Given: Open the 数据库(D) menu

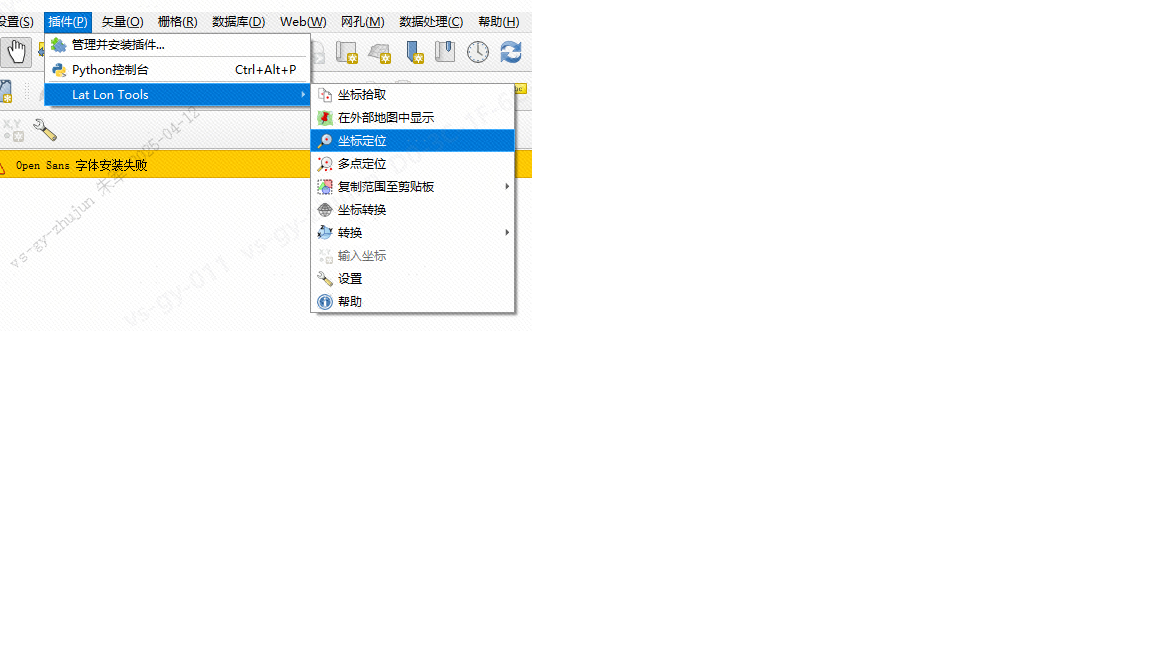Looking at the screenshot, I should (238, 21).
